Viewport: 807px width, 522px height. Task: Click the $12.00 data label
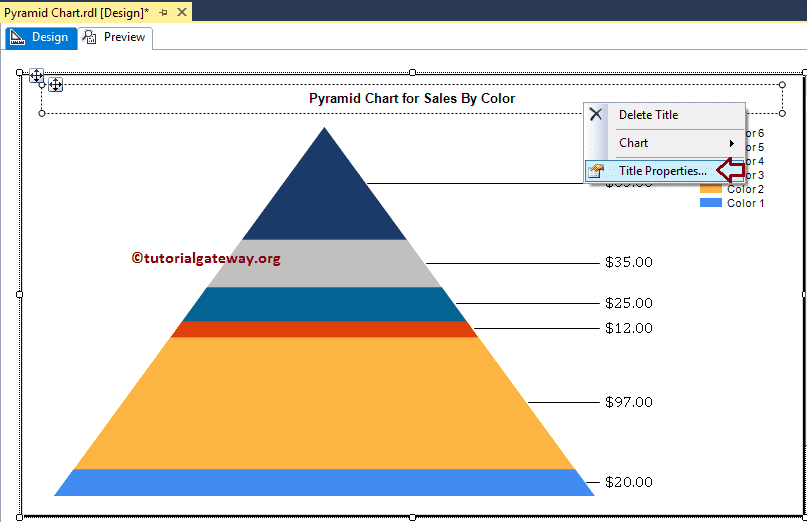[629, 328]
